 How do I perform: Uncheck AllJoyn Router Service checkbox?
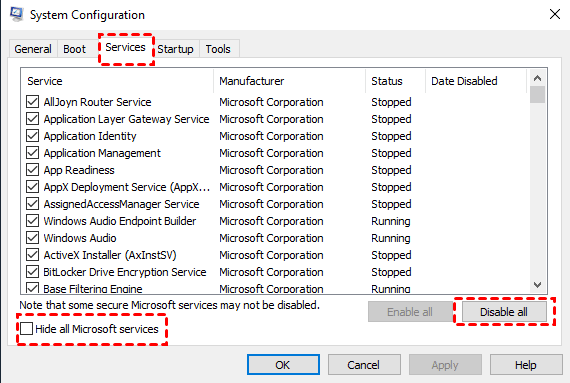click(x=32, y=102)
